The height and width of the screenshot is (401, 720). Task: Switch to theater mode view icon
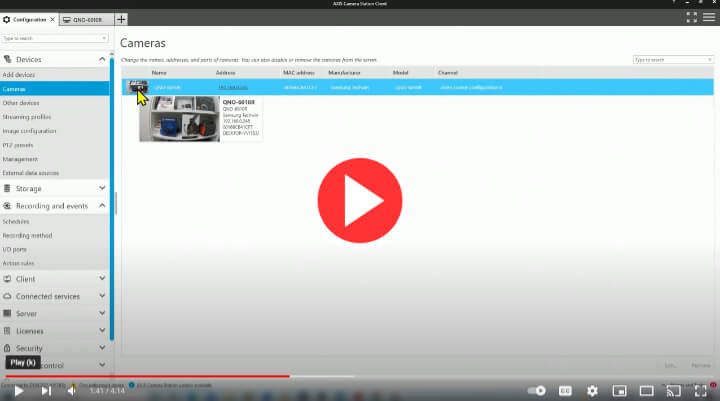[646, 390]
